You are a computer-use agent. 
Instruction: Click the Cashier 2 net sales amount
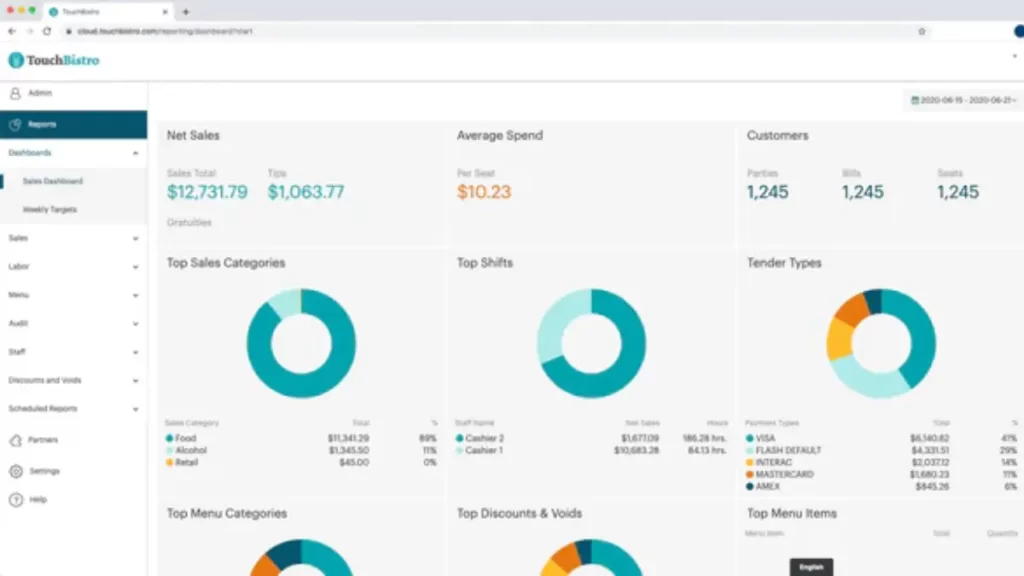point(640,438)
